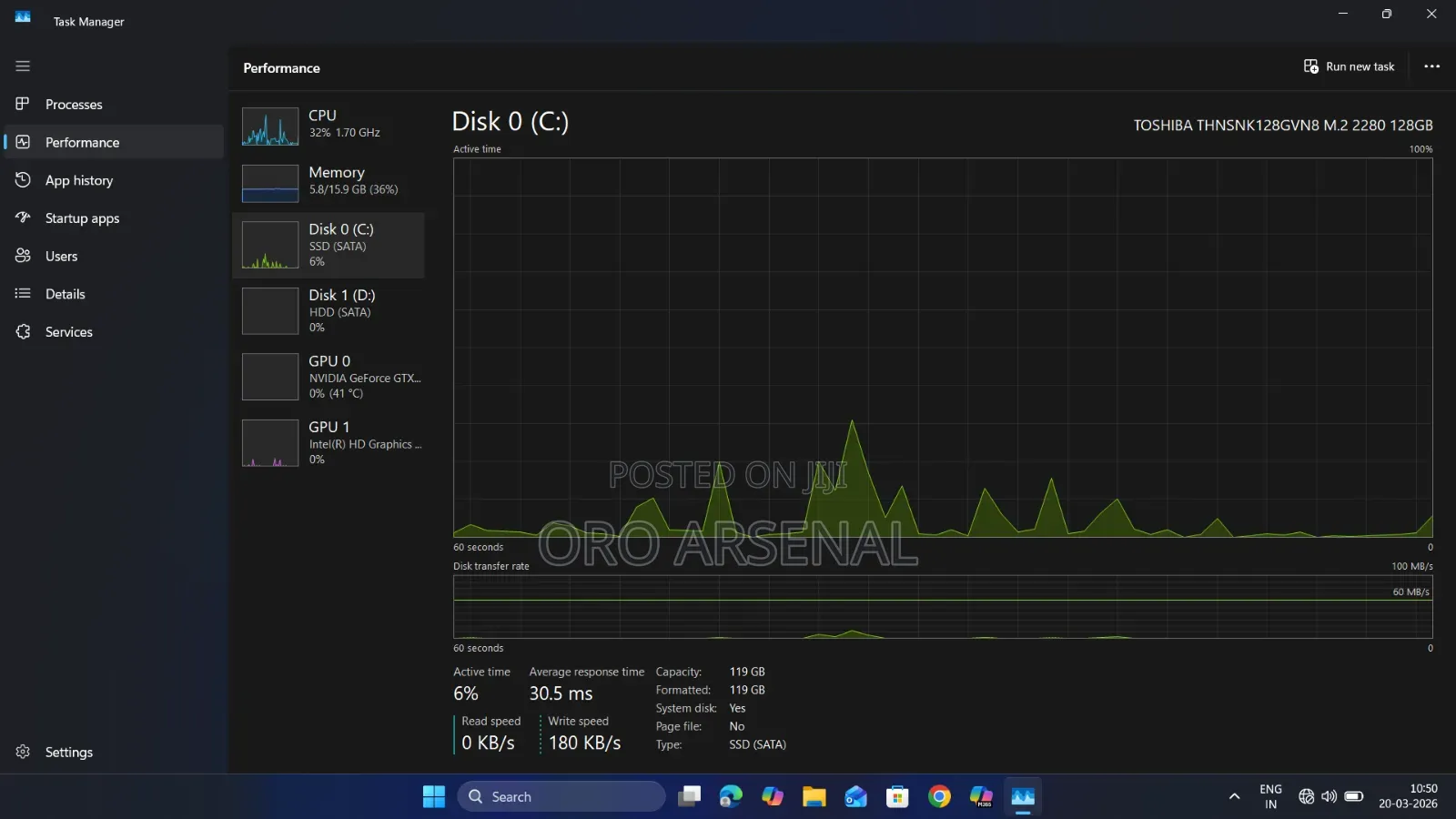Switch to the Performance tab
Screen dimensions: 1456x819
point(115,142)
